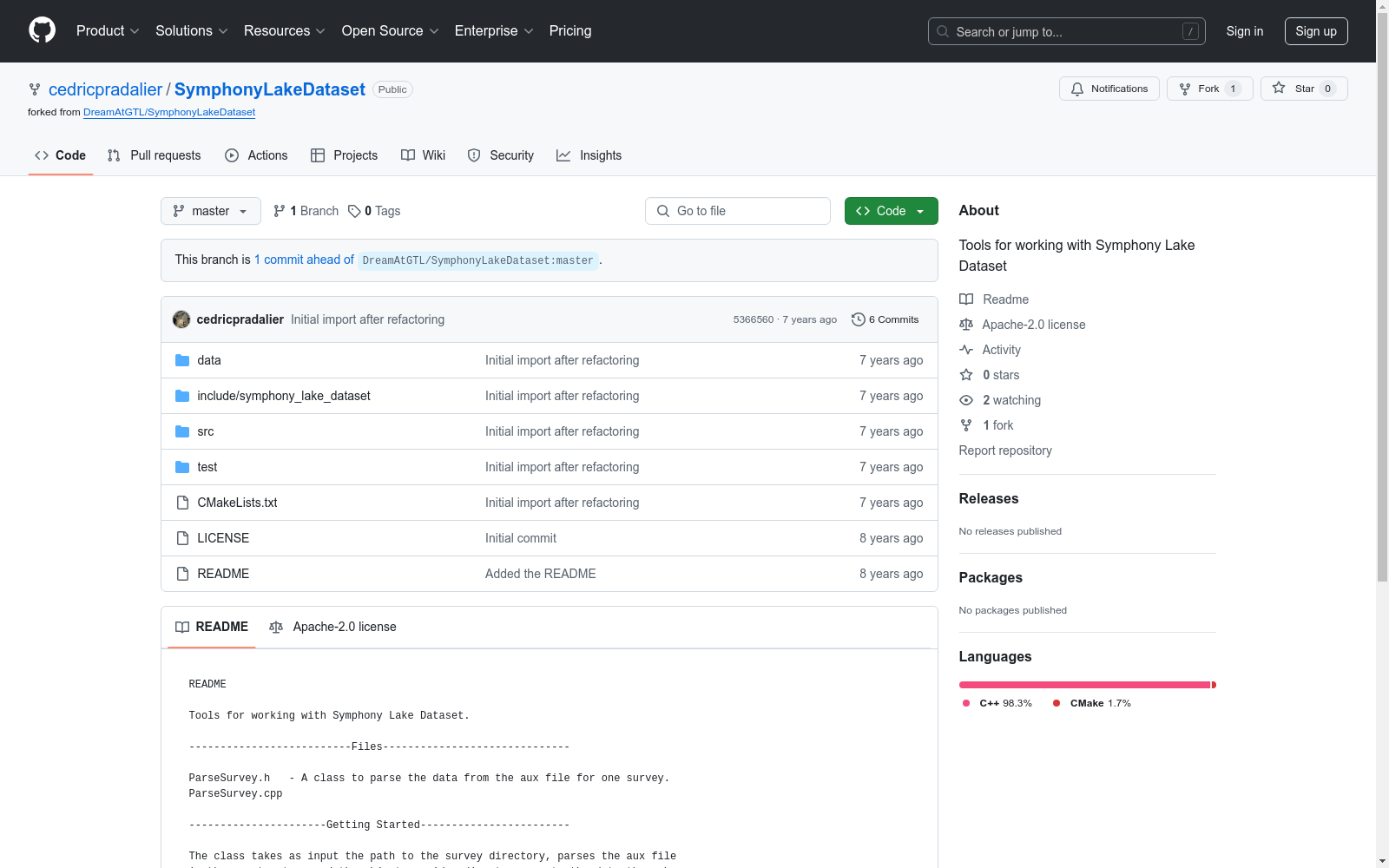
Task: Open Apache-2.0 license link in About
Action: point(1023,325)
